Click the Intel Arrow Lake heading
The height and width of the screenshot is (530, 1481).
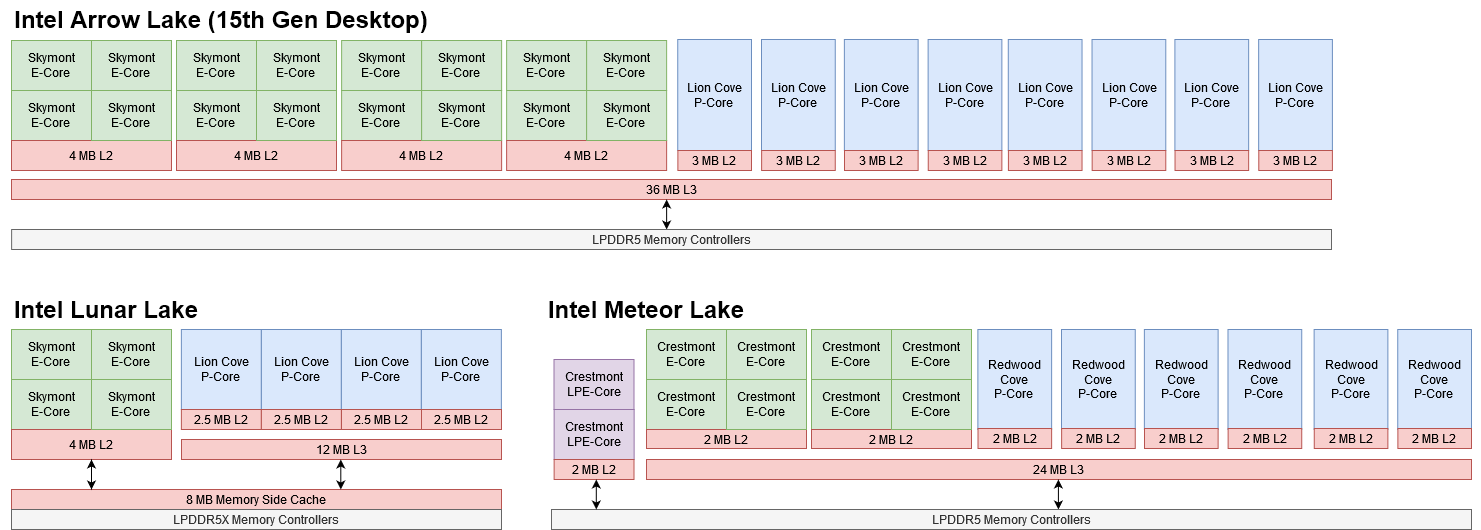click(220, 19)
